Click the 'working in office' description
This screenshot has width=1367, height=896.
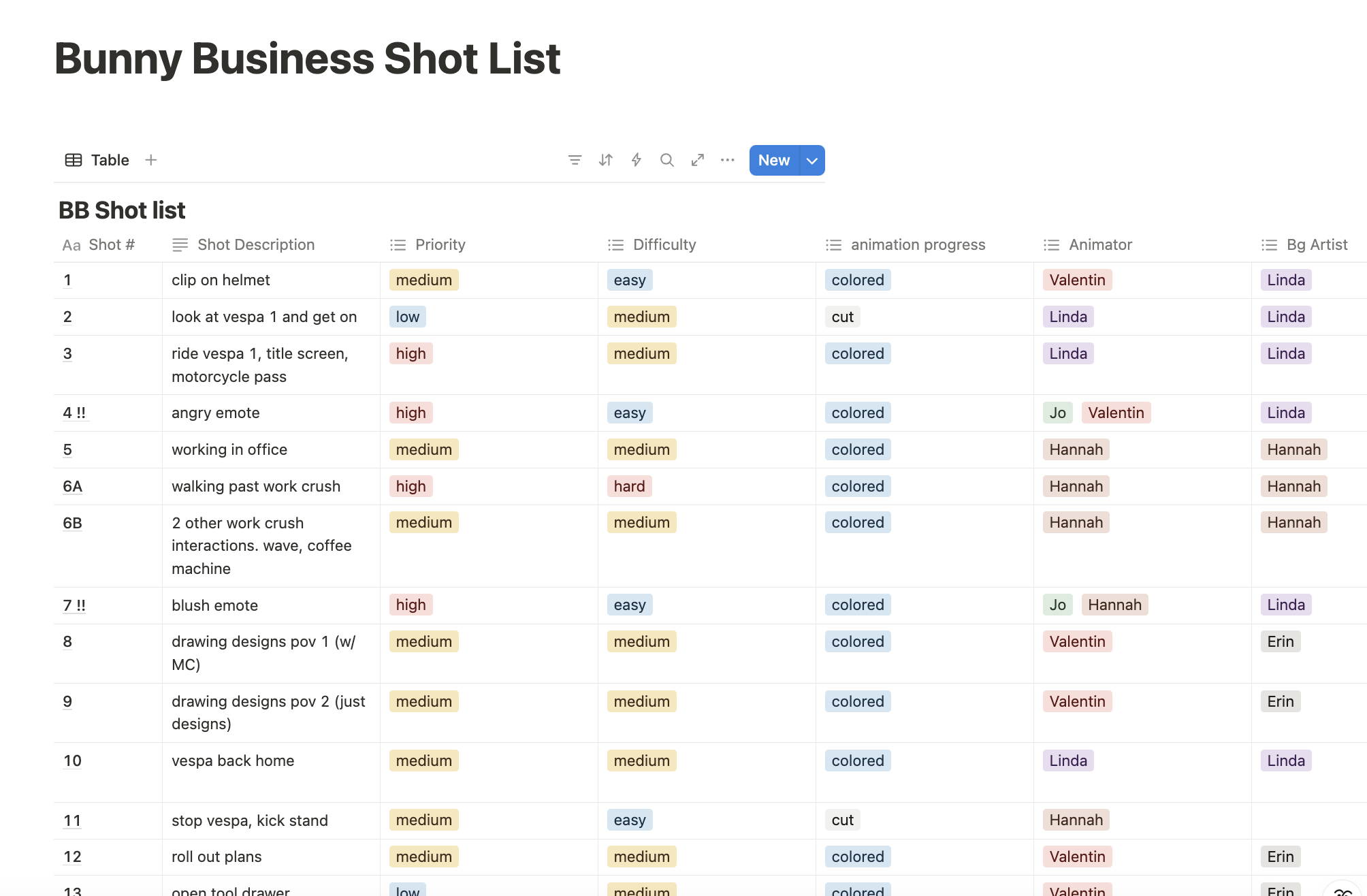pyautogui.click(x=271, y=449)
